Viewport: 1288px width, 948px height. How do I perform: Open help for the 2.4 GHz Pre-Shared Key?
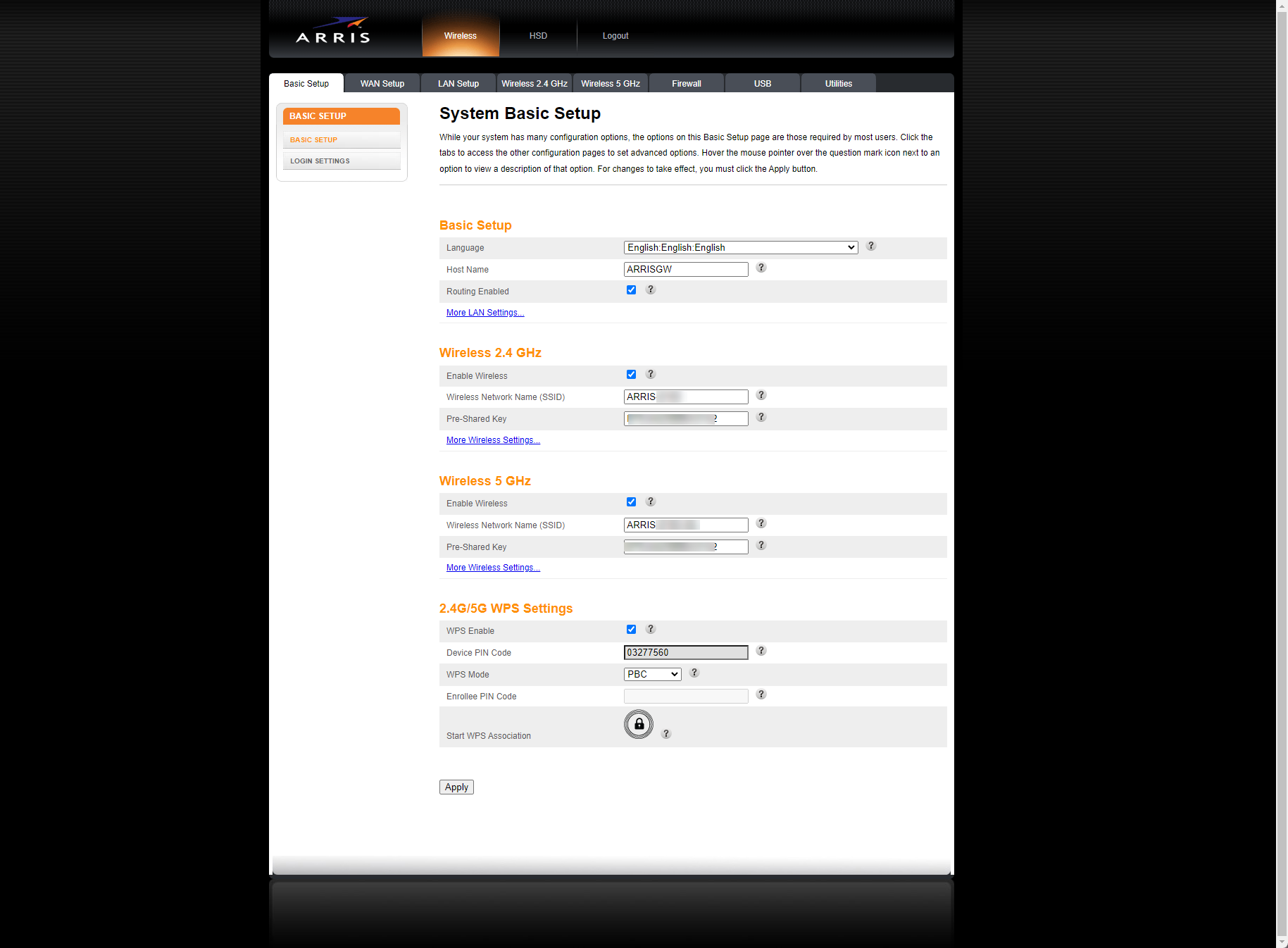point(761,417)
